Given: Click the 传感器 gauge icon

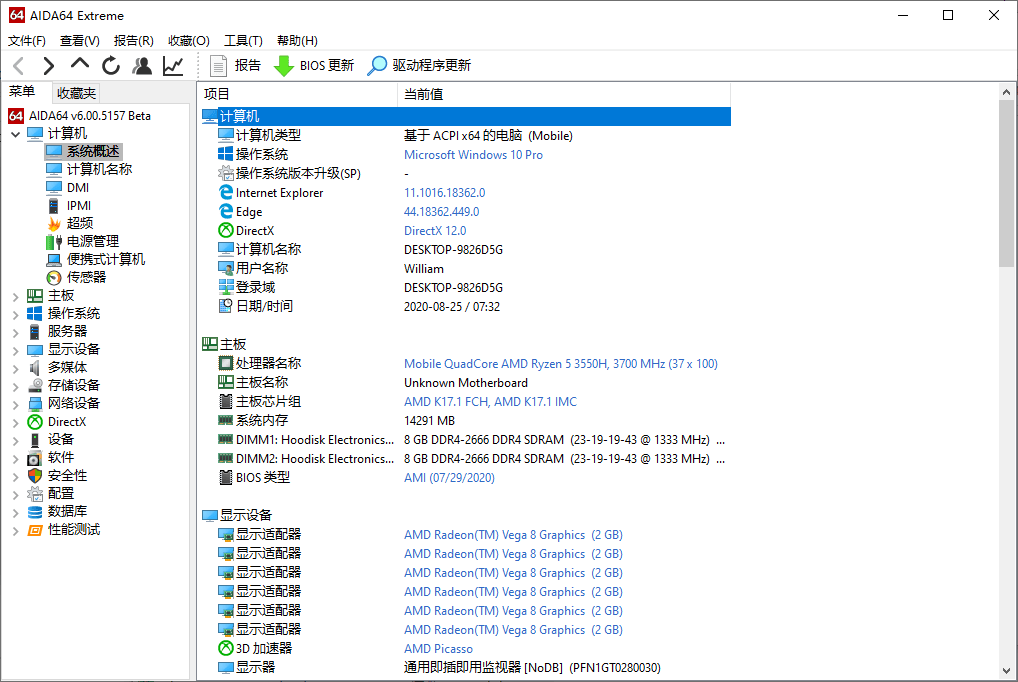Looking at the screenshot, I should pyautogui.click(x=54, y=278).
